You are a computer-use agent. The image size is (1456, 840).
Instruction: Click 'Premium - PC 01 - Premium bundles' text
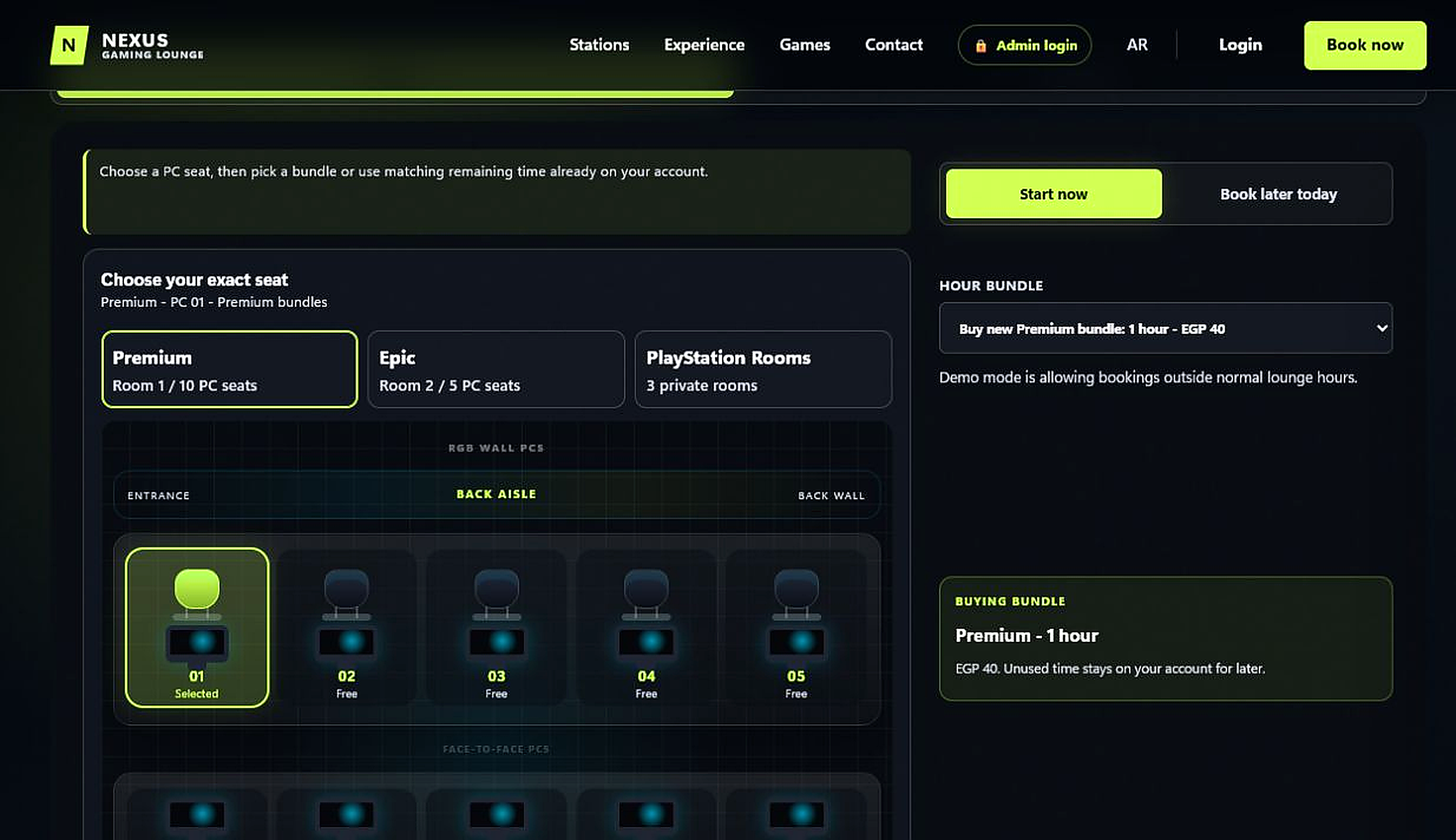214,302
